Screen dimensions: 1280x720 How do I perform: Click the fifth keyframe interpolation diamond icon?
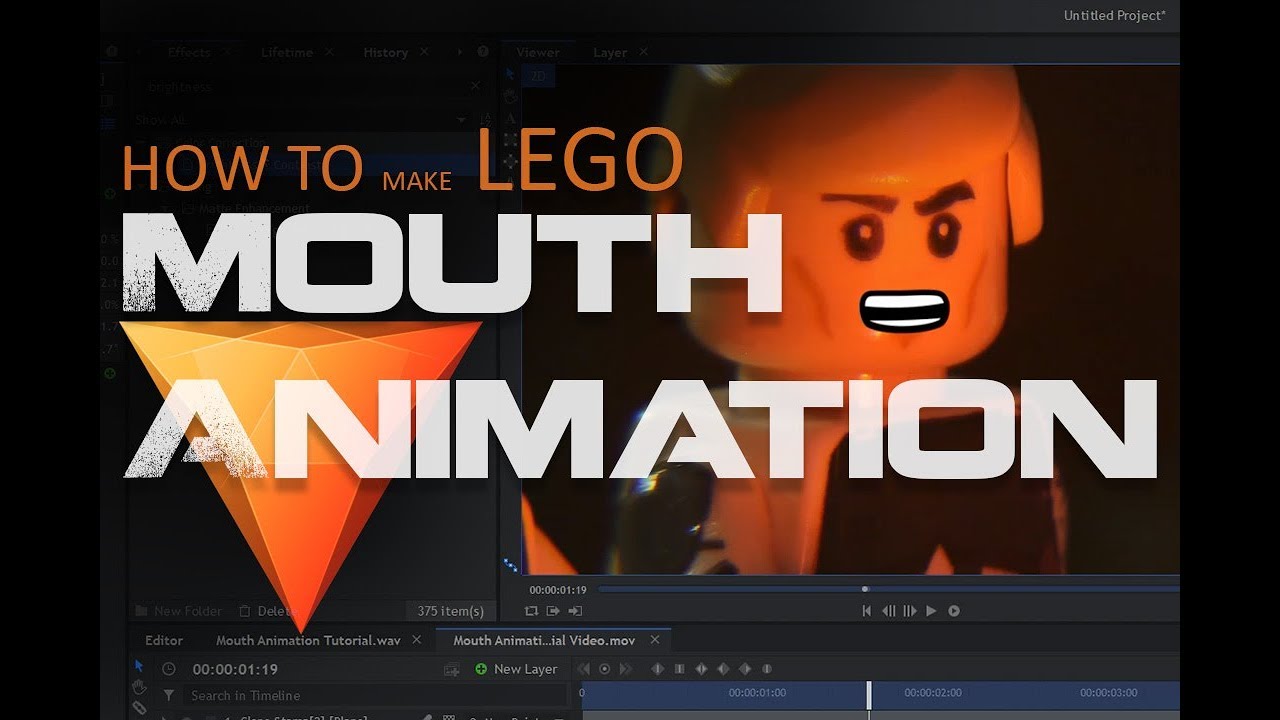745,669
